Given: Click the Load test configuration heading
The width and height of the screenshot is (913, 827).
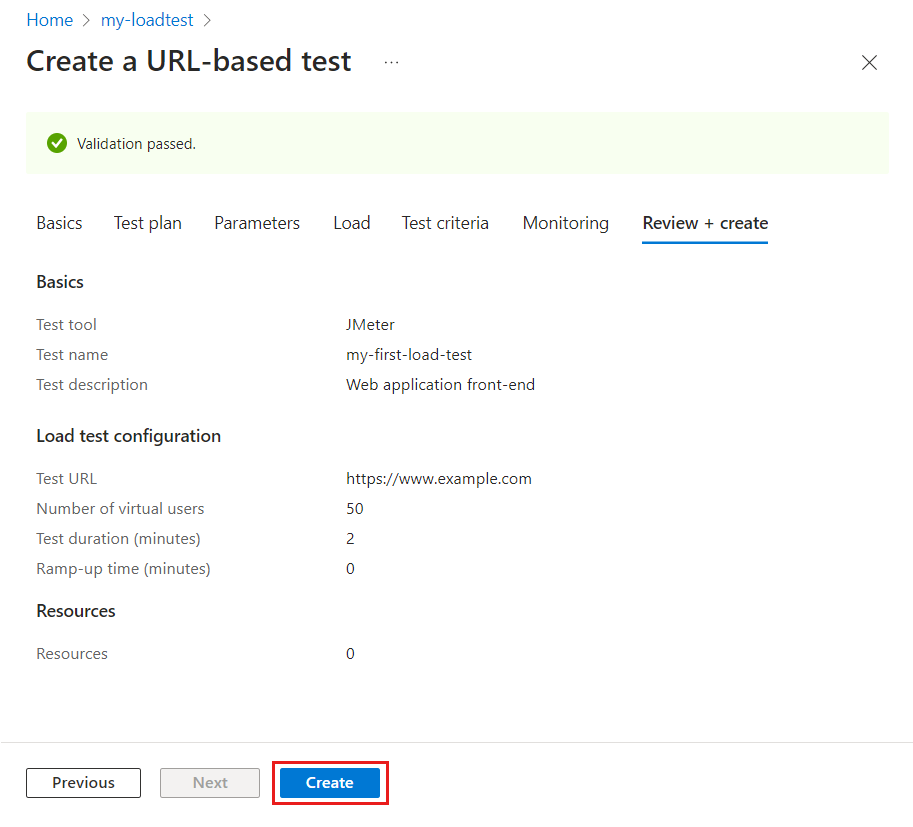Looking at the screenshot, I should click(128, 436).
